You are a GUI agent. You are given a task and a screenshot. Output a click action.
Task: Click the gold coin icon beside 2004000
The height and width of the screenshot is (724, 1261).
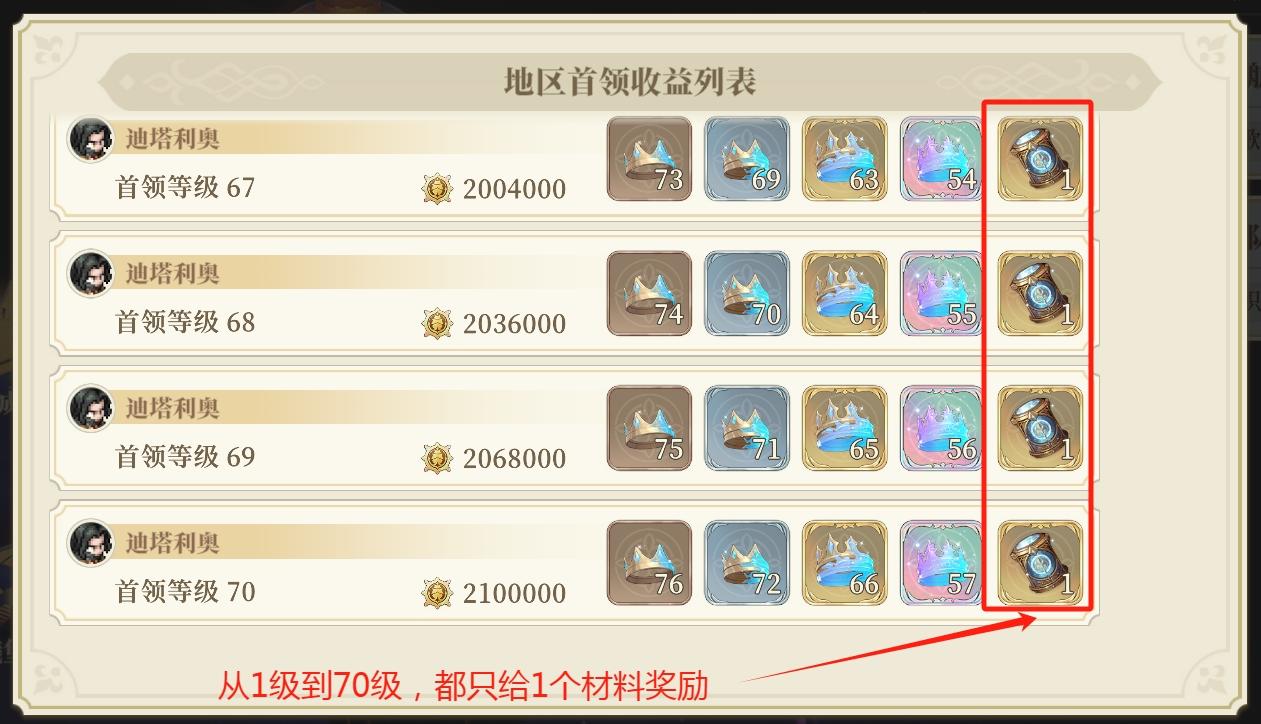tap(437, 189)
